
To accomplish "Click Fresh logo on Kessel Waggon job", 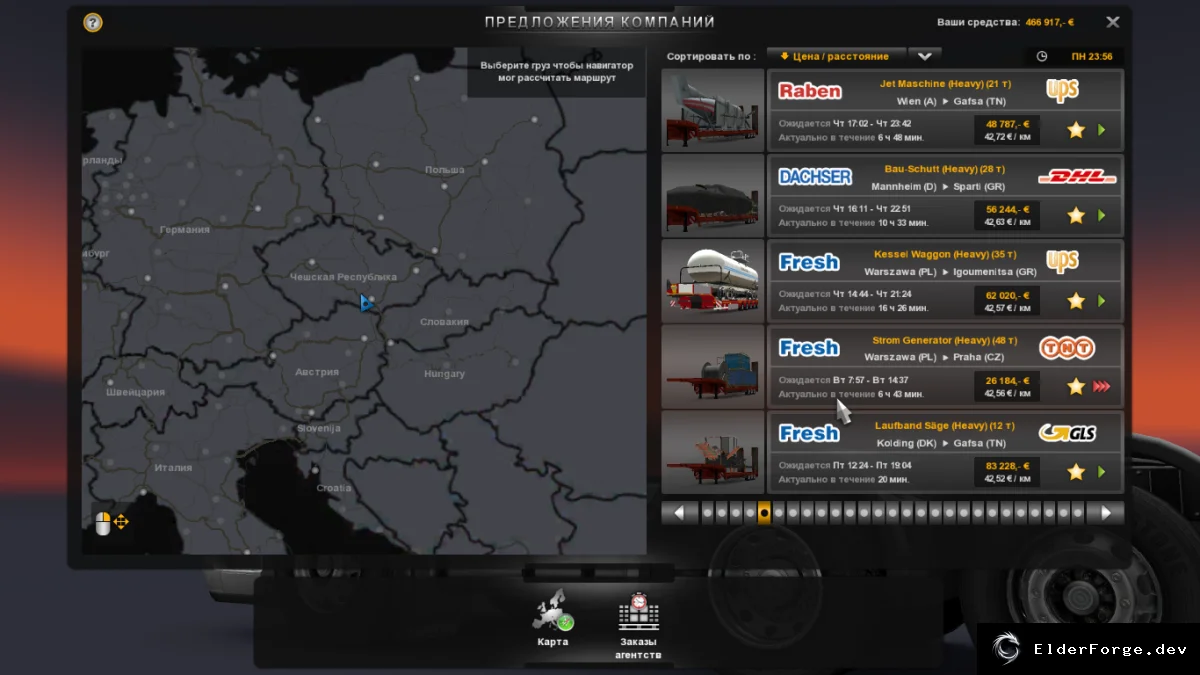I will [x=809, y=262].
